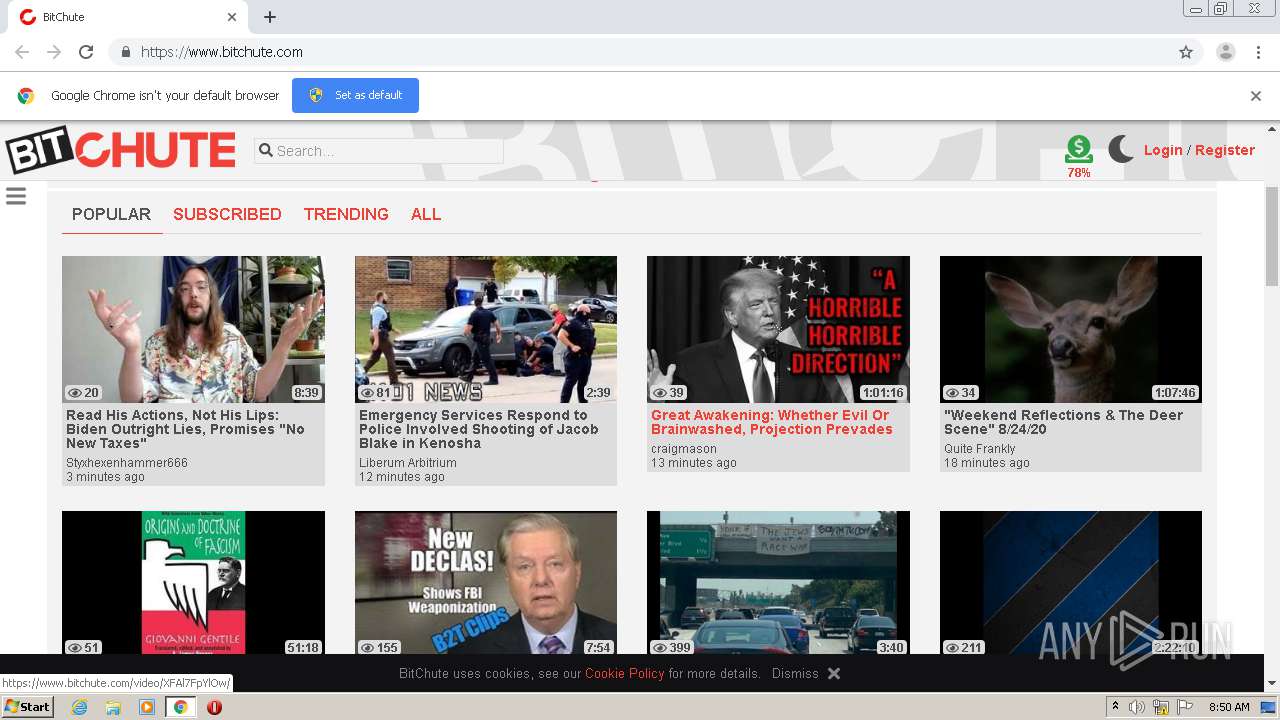Screen dimensions: 1280x720
Task: Click the browser forward arrow
Action: click(x=54, y=52)
